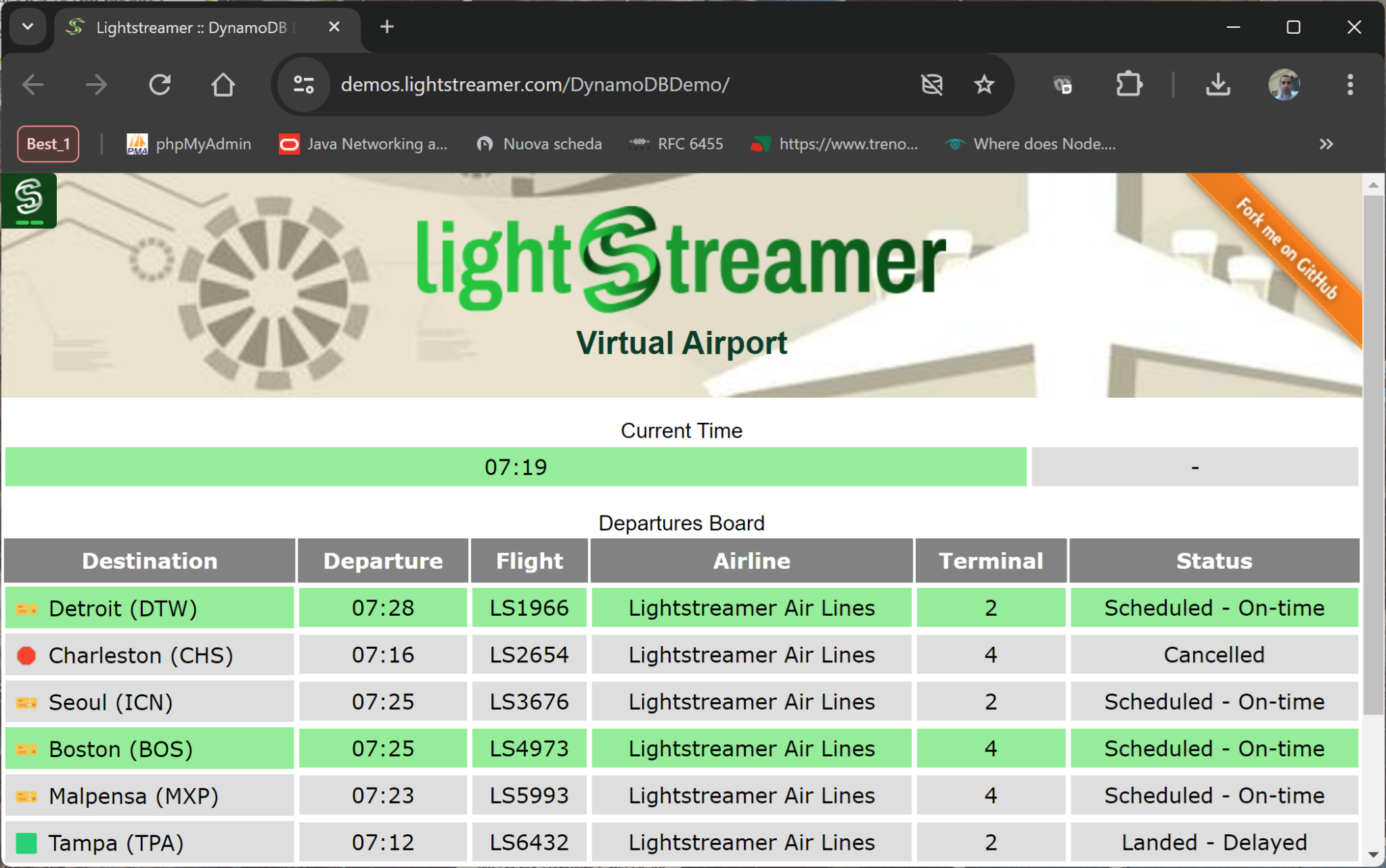Viewport: 1386px width, 868px height.
Task: Click the Status column header
Action: coord(1214,561)
